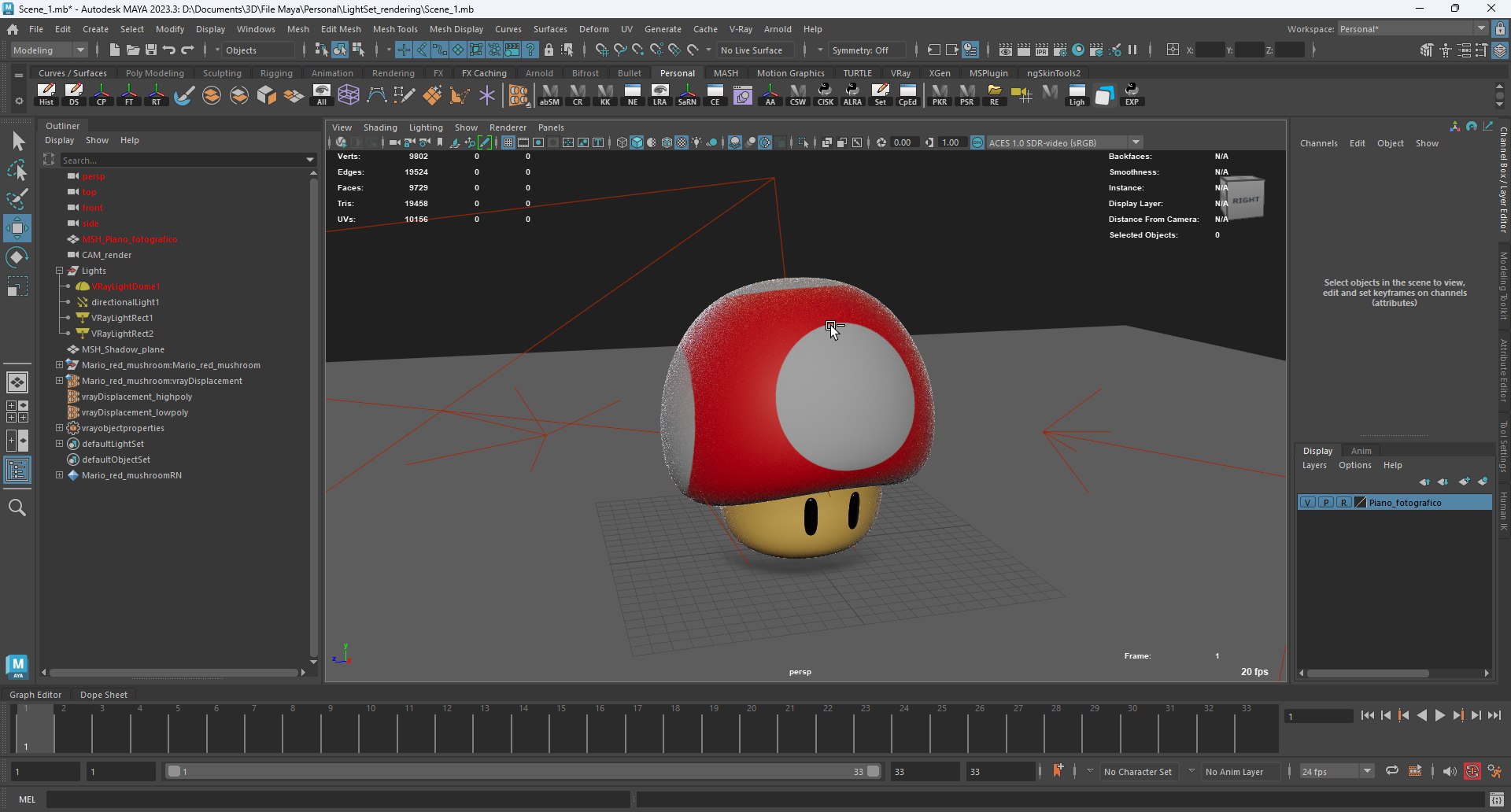Screen dimensions: 1511x812
Task: Collapse the Lights group in Outliner
Action: 59,271
